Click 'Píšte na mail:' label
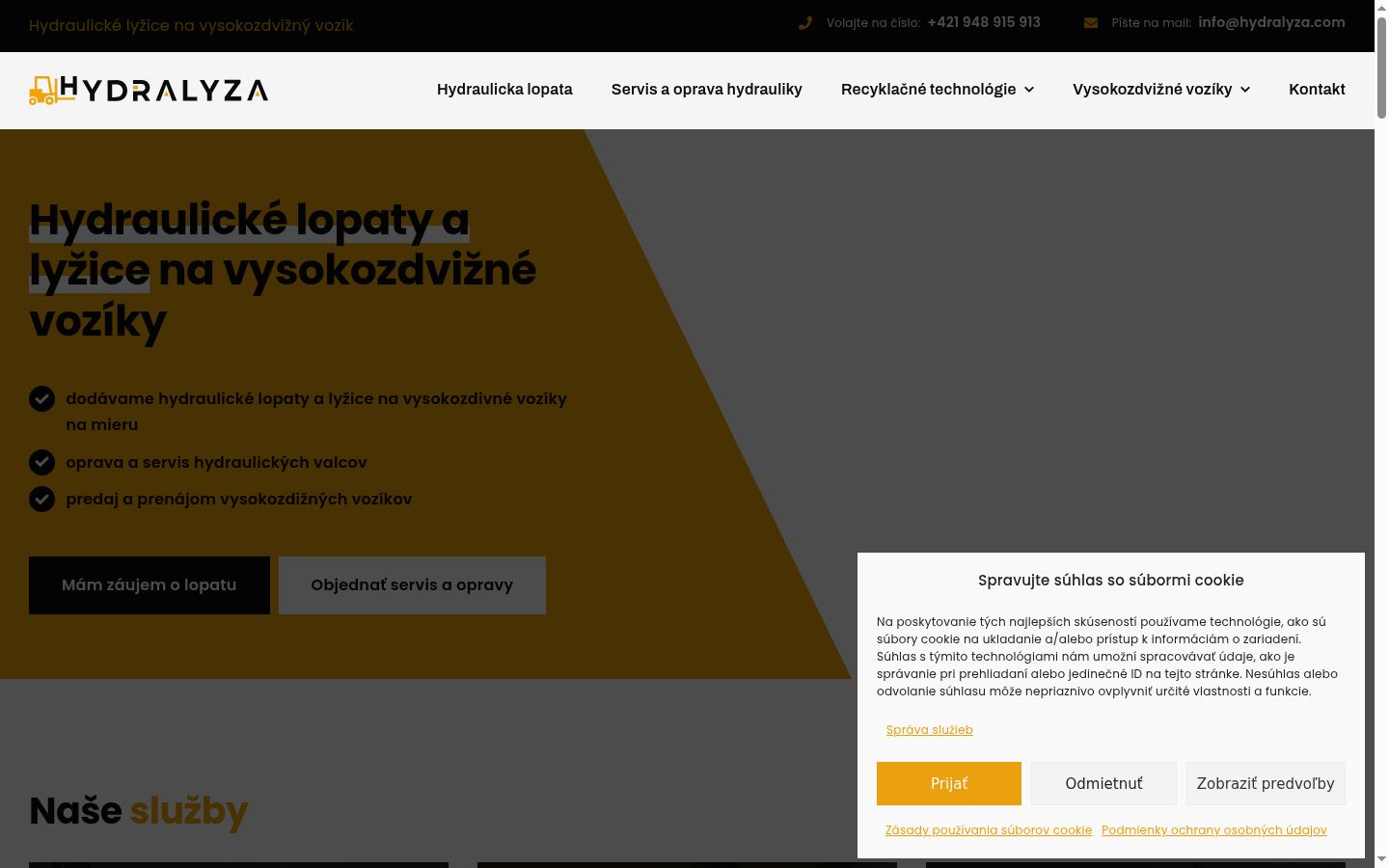Viewport: 1389px width, 868px height. (x=1152, y=23)
